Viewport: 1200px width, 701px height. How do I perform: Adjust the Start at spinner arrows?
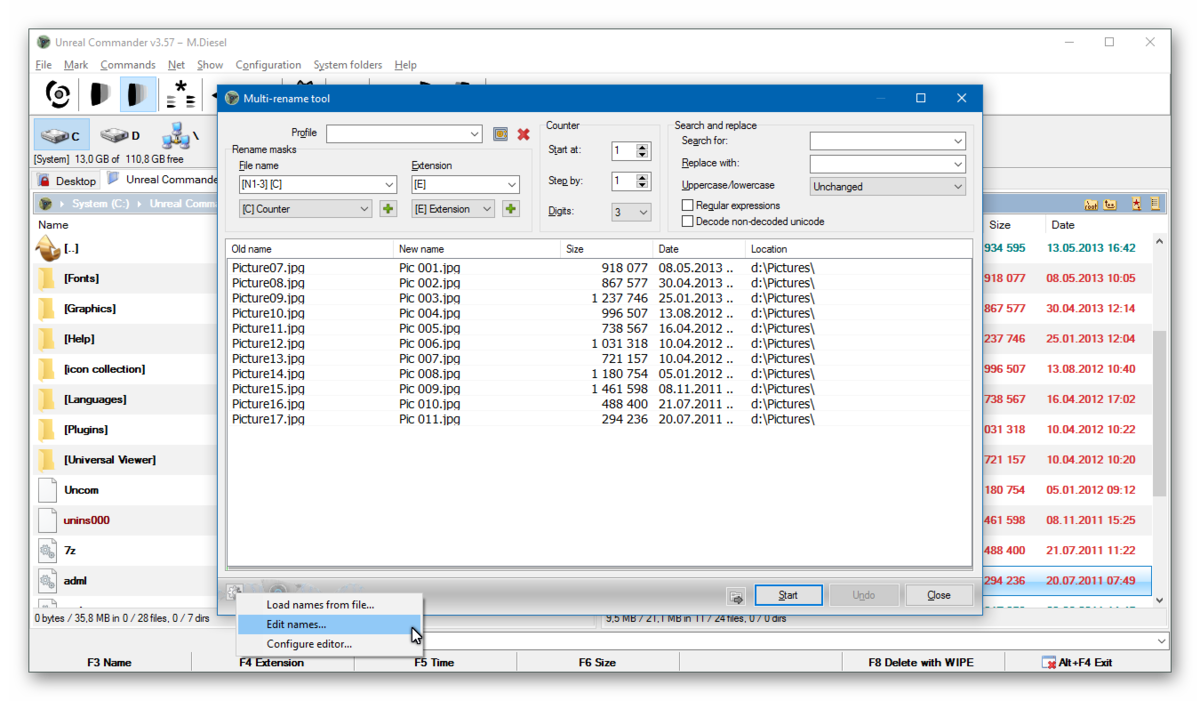click(643, 151)
